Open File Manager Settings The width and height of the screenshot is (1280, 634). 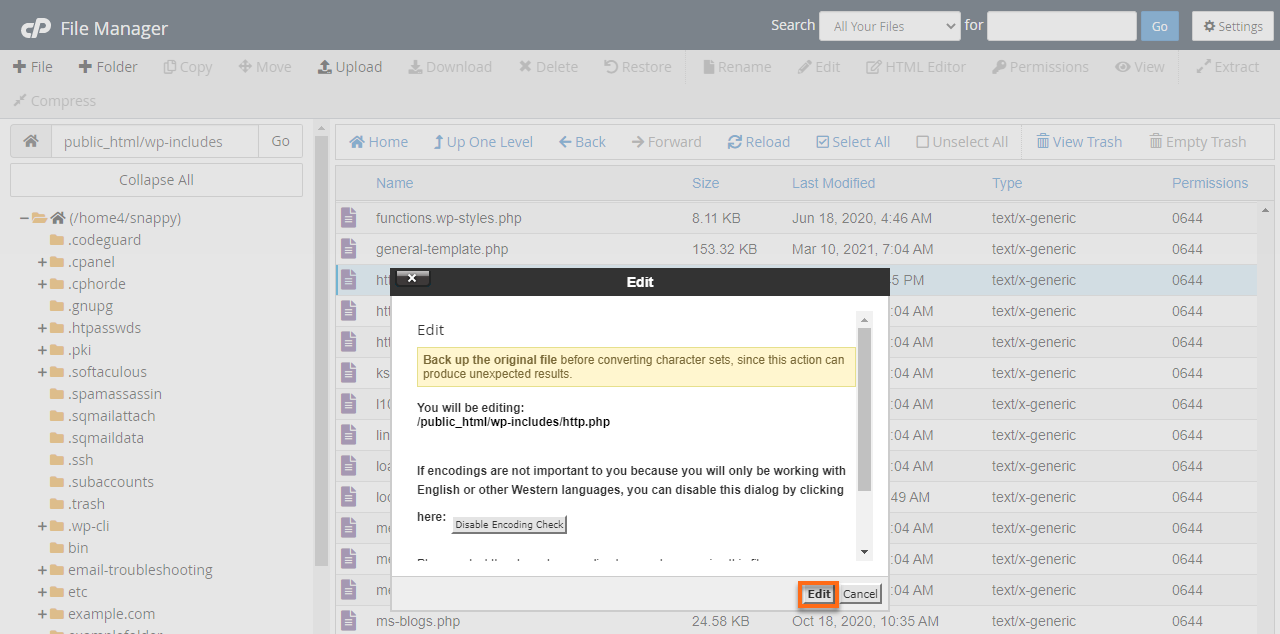coord(1232,25)
